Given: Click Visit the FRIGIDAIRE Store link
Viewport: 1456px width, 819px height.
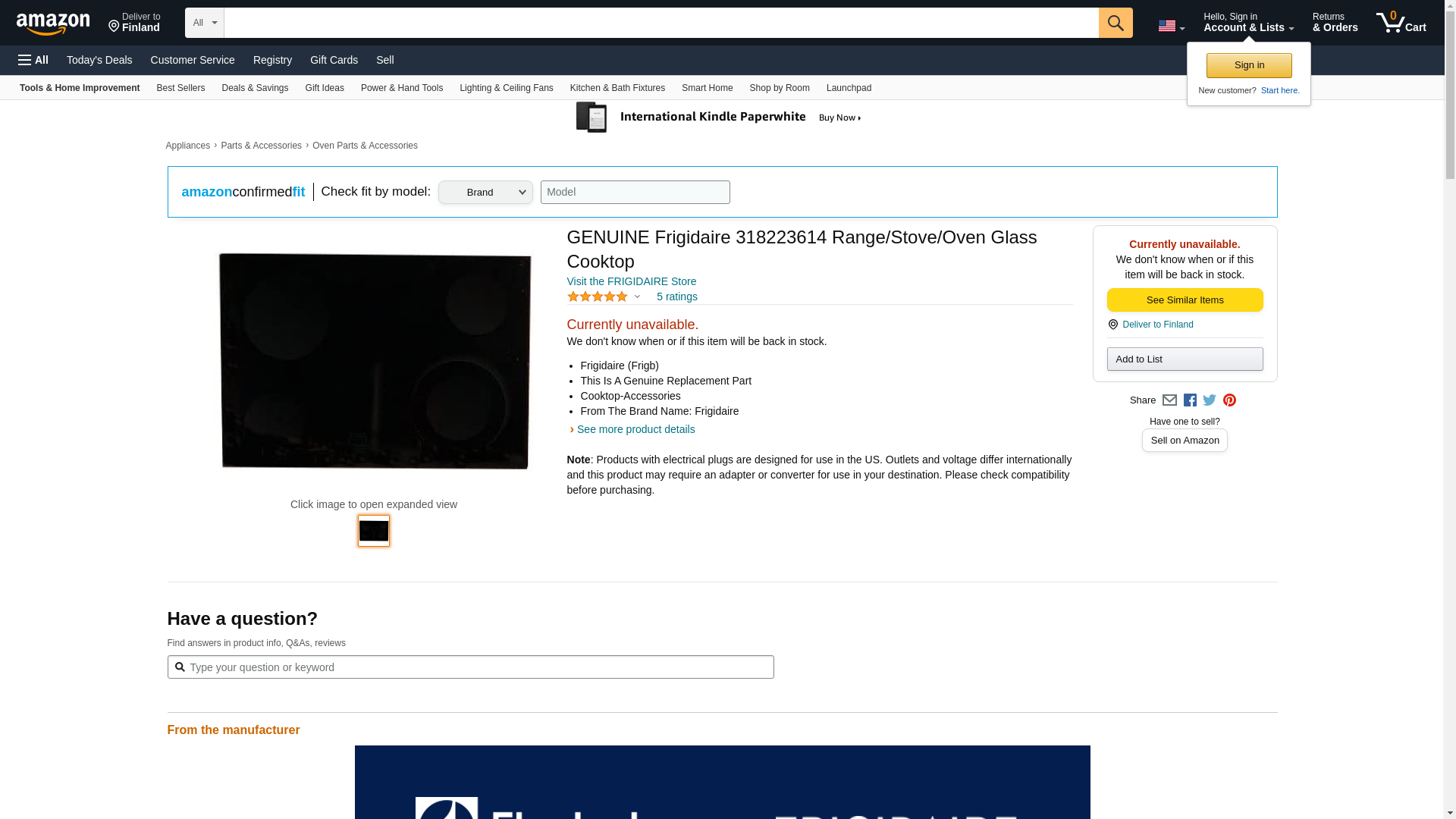Looking at the screenshot, I should (x=631, y=281).
